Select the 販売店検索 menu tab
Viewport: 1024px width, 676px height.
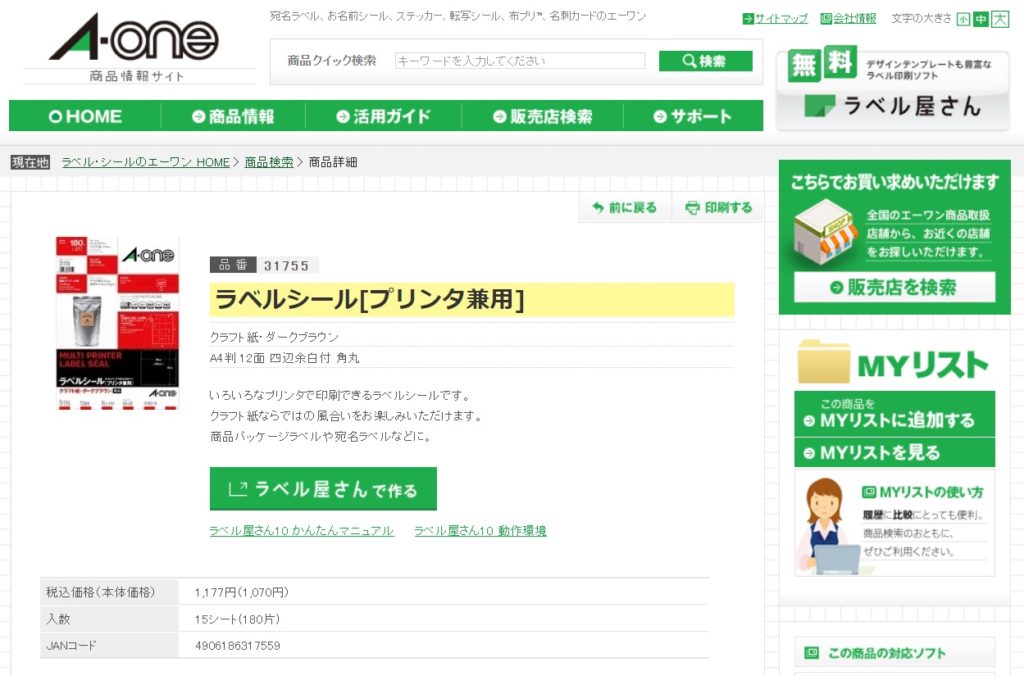click(x=542, y=116)
